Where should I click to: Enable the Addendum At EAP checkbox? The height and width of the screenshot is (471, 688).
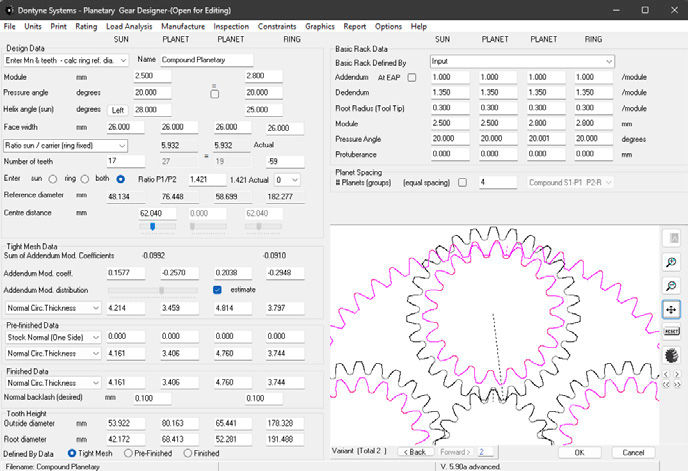(x=412, y=77)
